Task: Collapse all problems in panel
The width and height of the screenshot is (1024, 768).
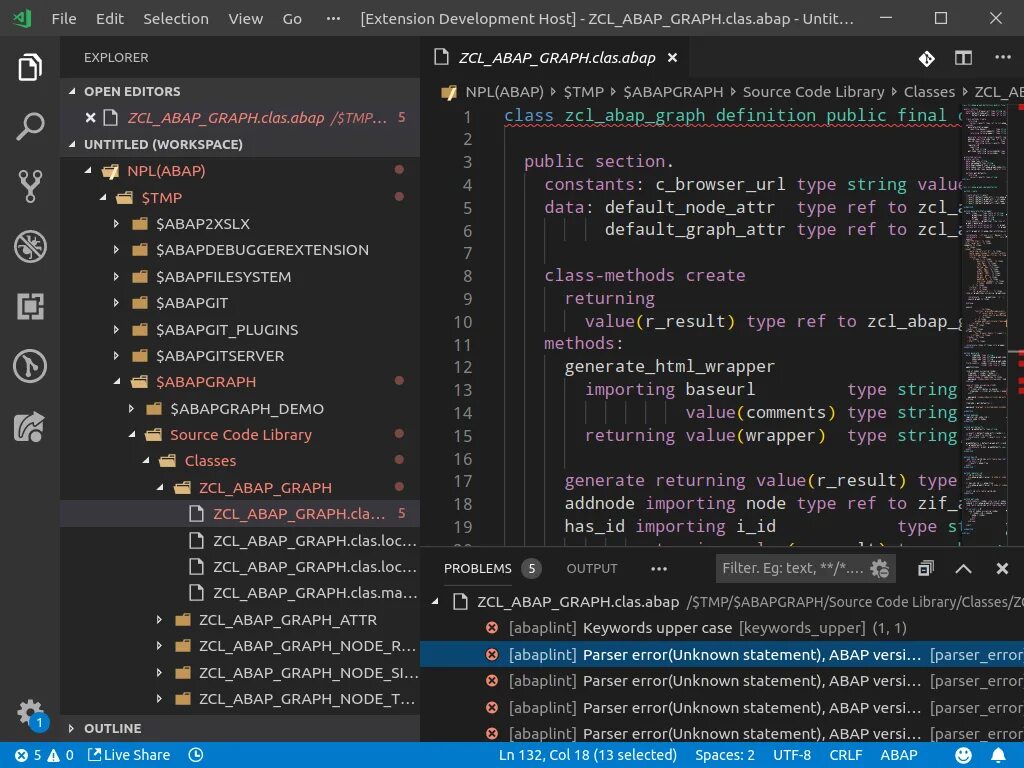Action: (x=926, y=568)
